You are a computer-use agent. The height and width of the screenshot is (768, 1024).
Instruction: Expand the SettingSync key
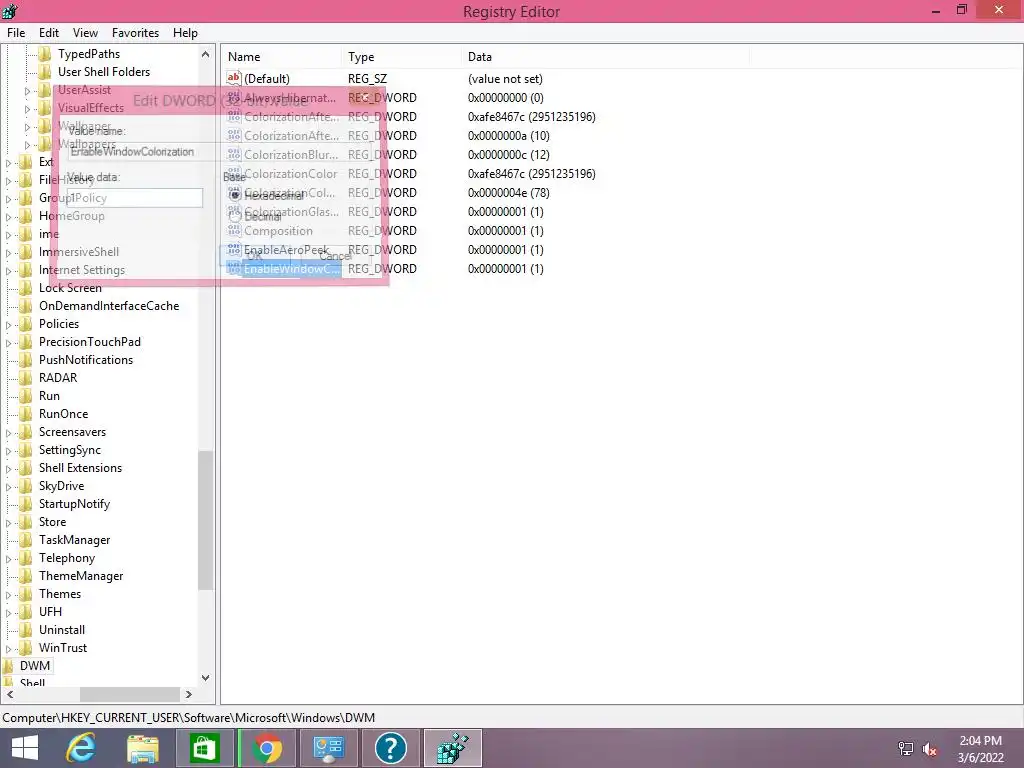[x=8, y=451]
